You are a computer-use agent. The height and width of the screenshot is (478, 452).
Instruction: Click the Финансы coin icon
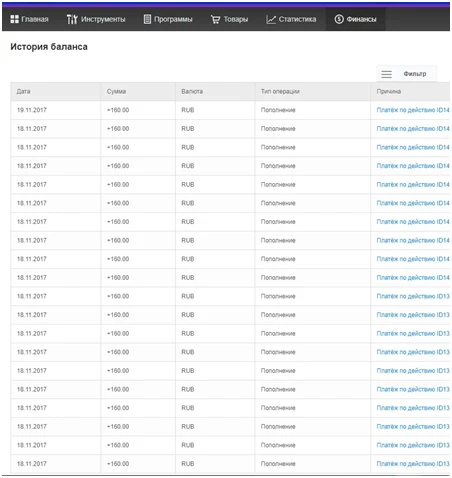(x=339, y=19)
